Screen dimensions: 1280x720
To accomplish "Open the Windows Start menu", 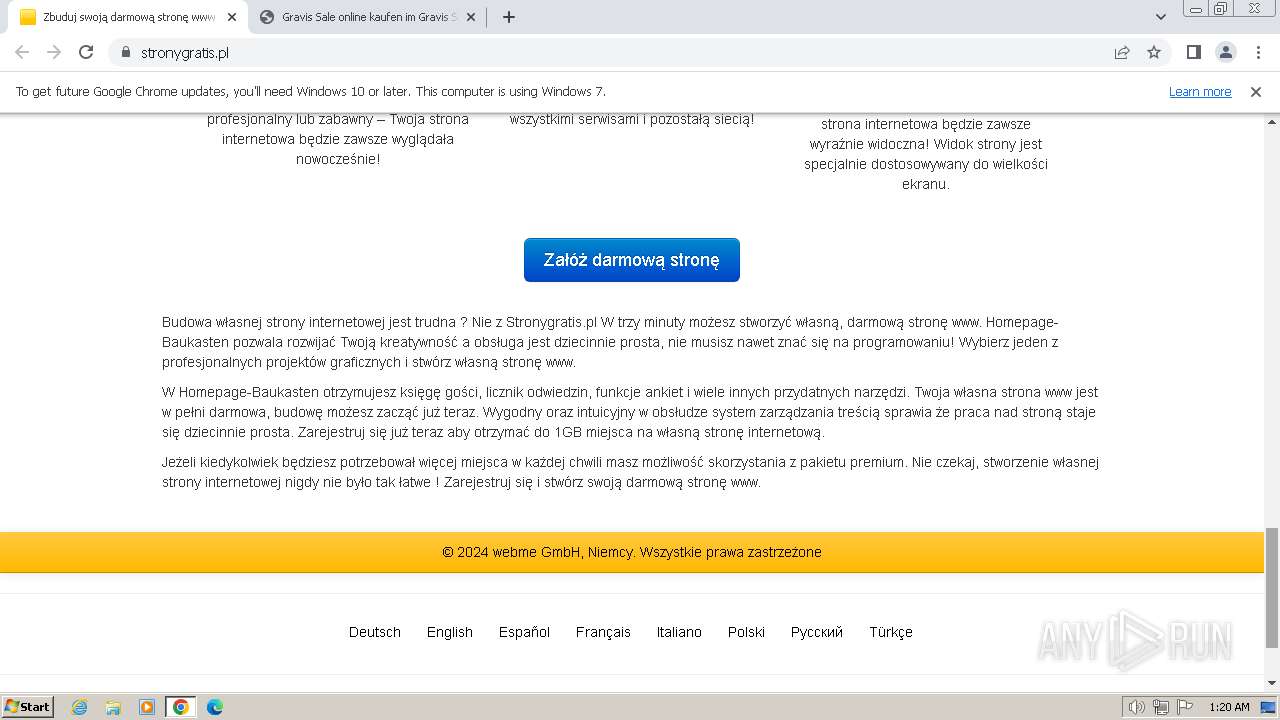I will [28, 707].
